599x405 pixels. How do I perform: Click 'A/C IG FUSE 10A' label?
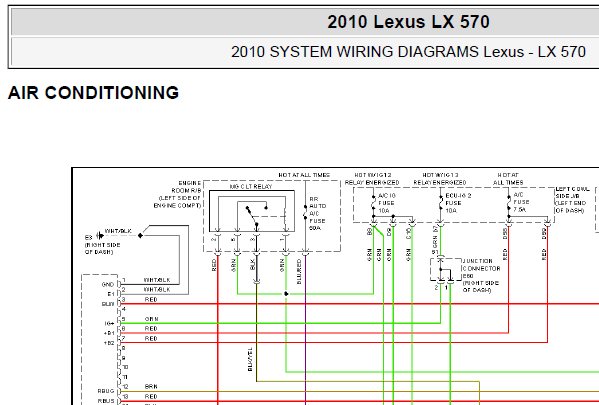386,203
